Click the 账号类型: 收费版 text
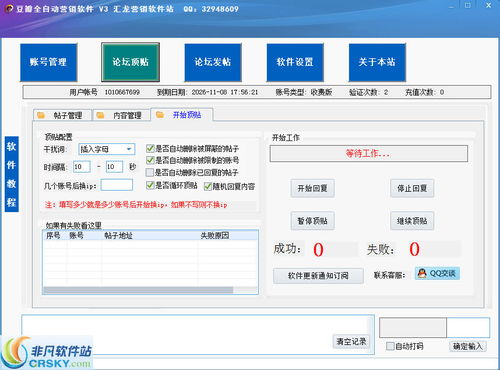Viewport: 500px width, 370px height. pyautogui.click(x=304, y=92)
